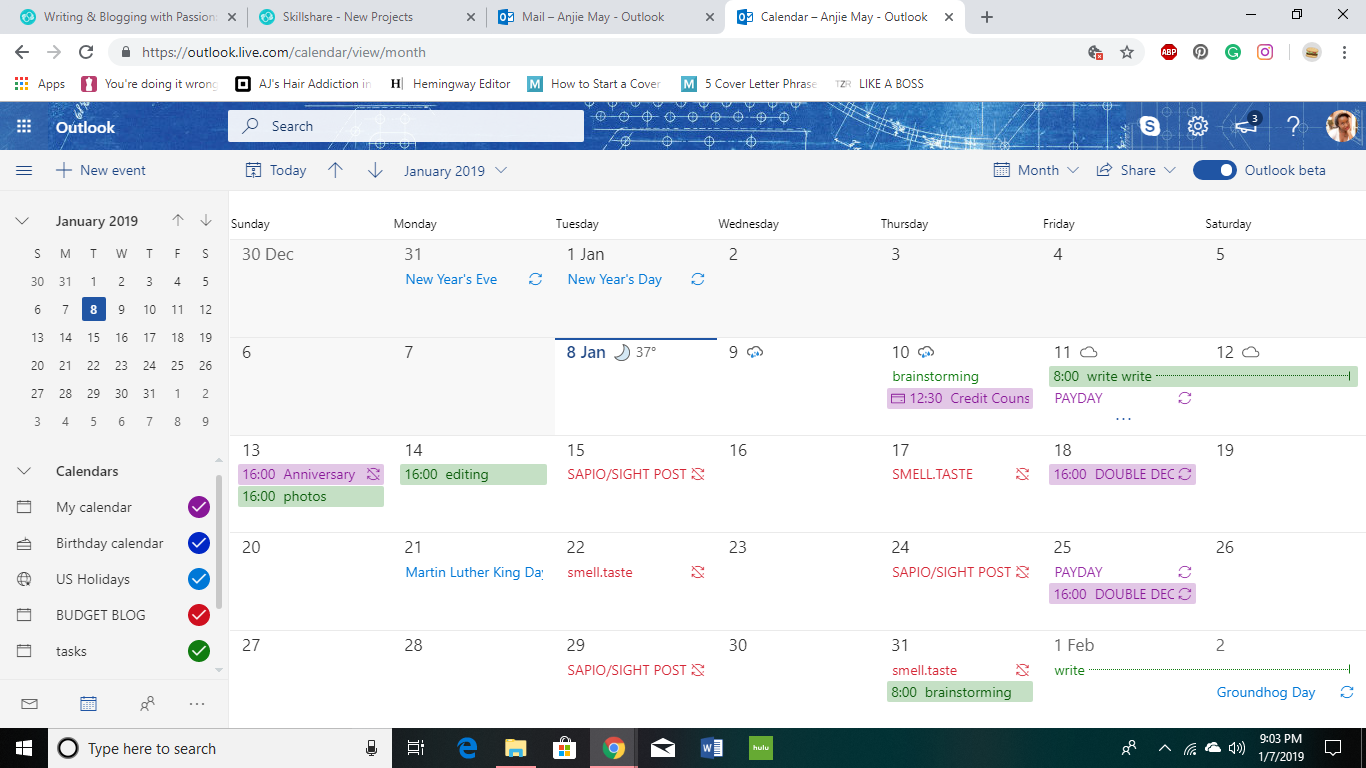Switch to Mail Anjie May Outlook tab
This screenshot has width=1366, height=768.
point(605,17)
